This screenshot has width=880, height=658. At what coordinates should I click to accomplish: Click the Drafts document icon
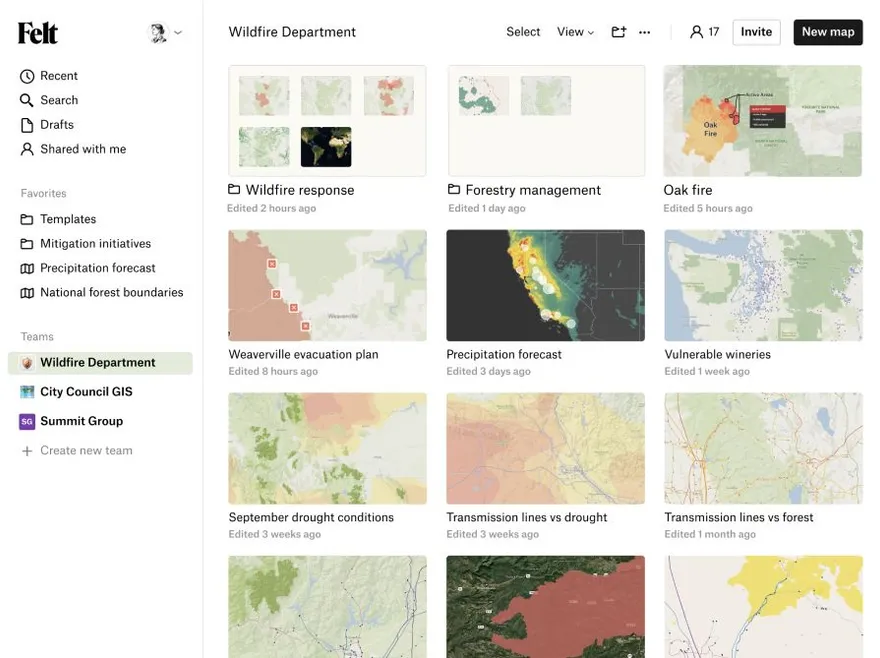pos(27,125)
